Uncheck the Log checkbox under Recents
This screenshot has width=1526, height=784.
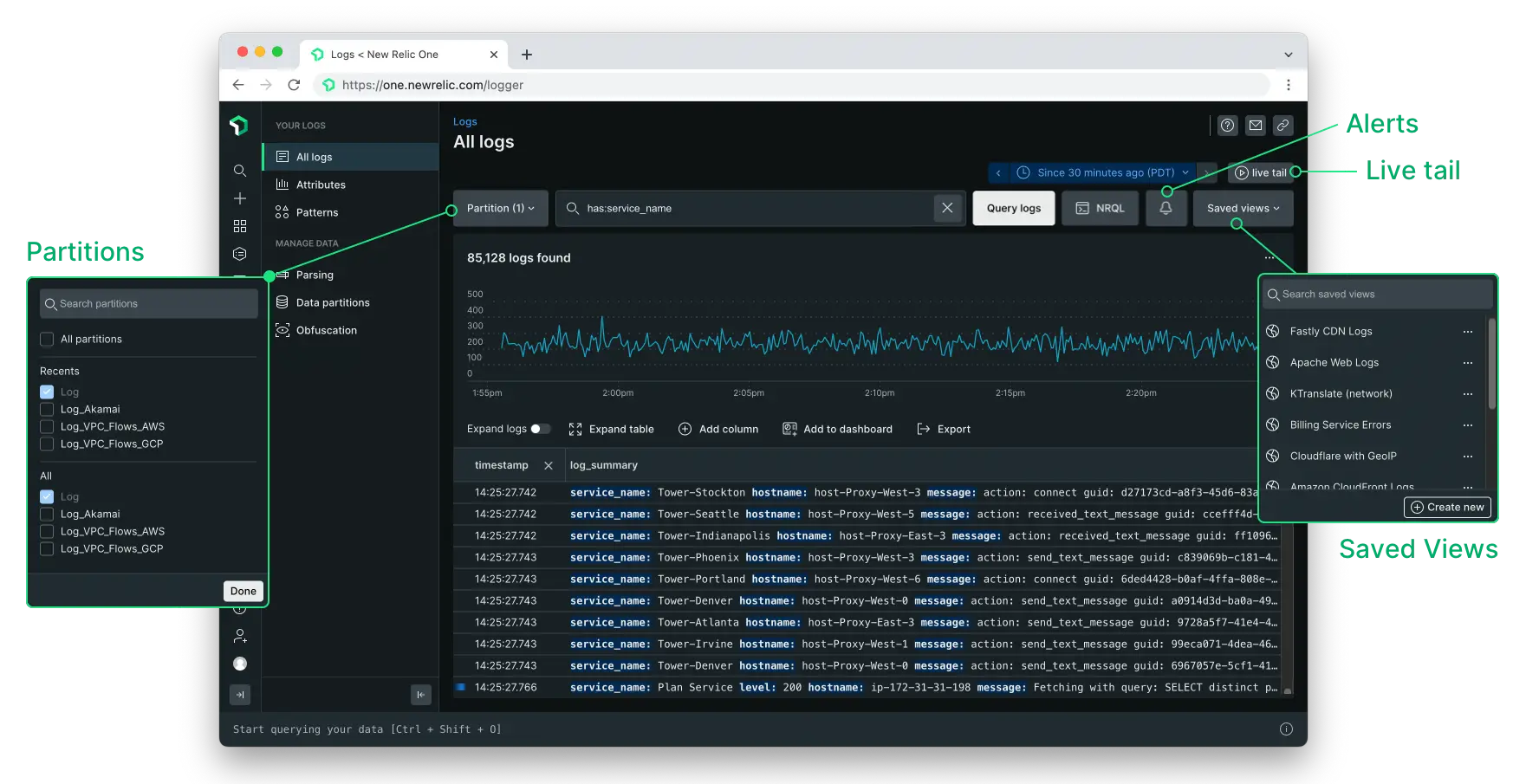point(47,392)
